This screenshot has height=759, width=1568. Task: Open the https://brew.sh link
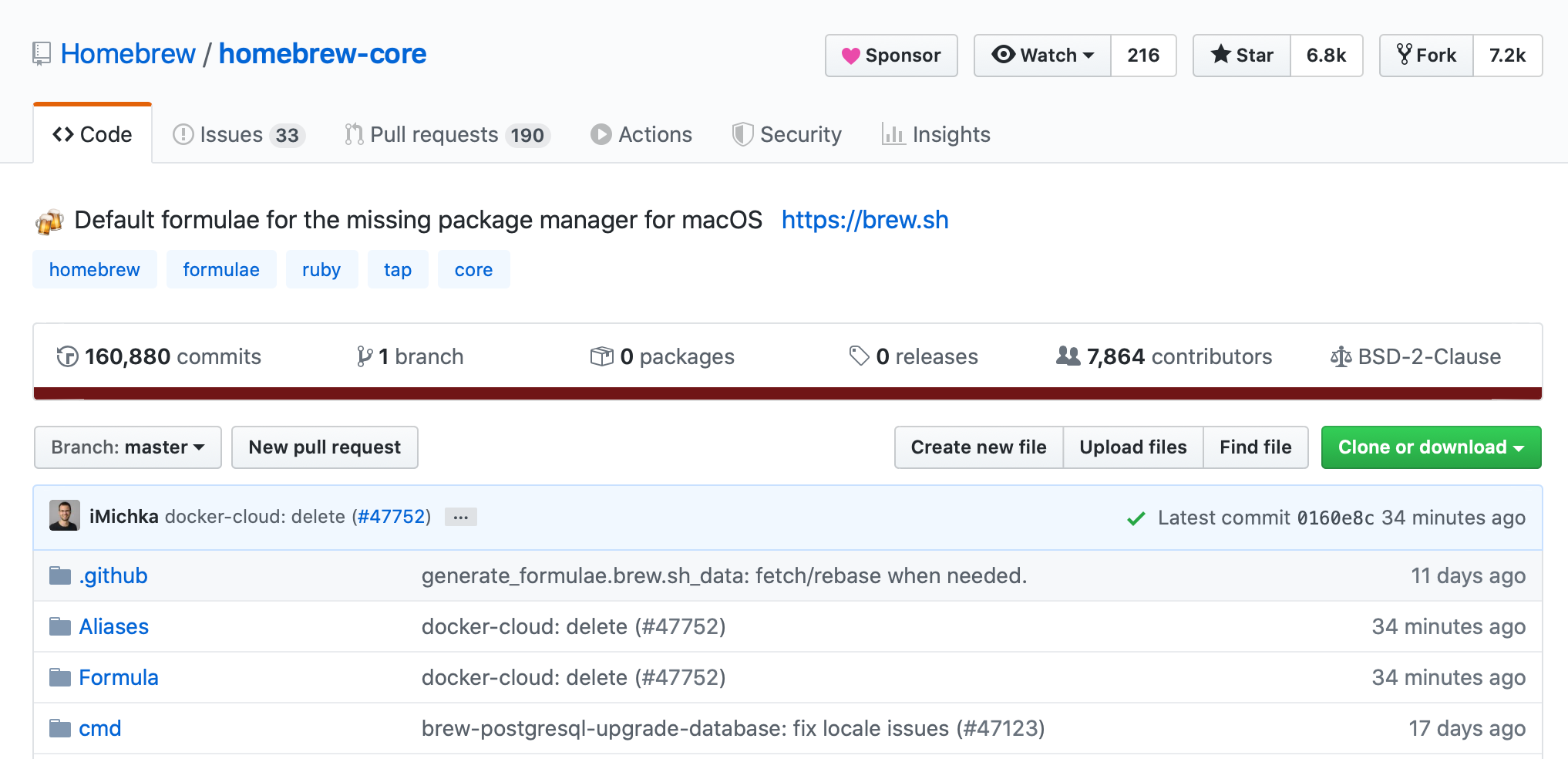865,220
